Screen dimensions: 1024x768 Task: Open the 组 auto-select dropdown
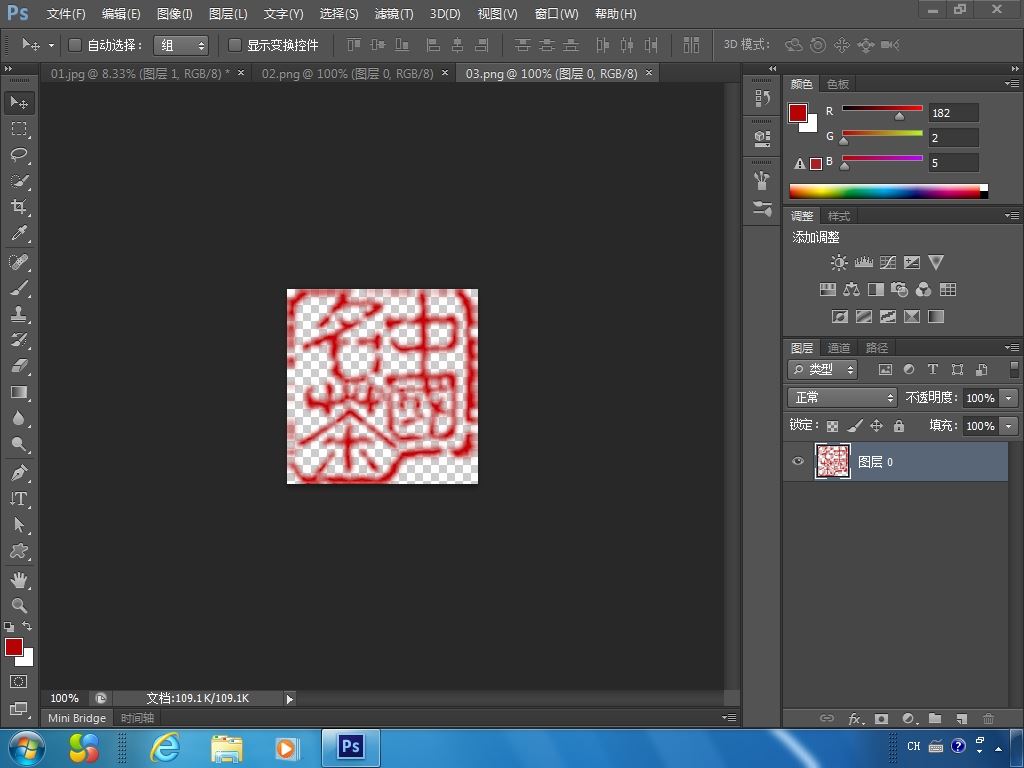(x=181, y=45)
